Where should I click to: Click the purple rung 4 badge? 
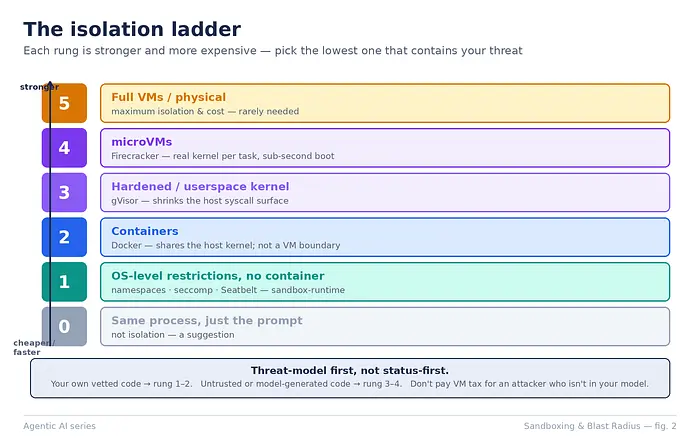click(x=64, y=148)
